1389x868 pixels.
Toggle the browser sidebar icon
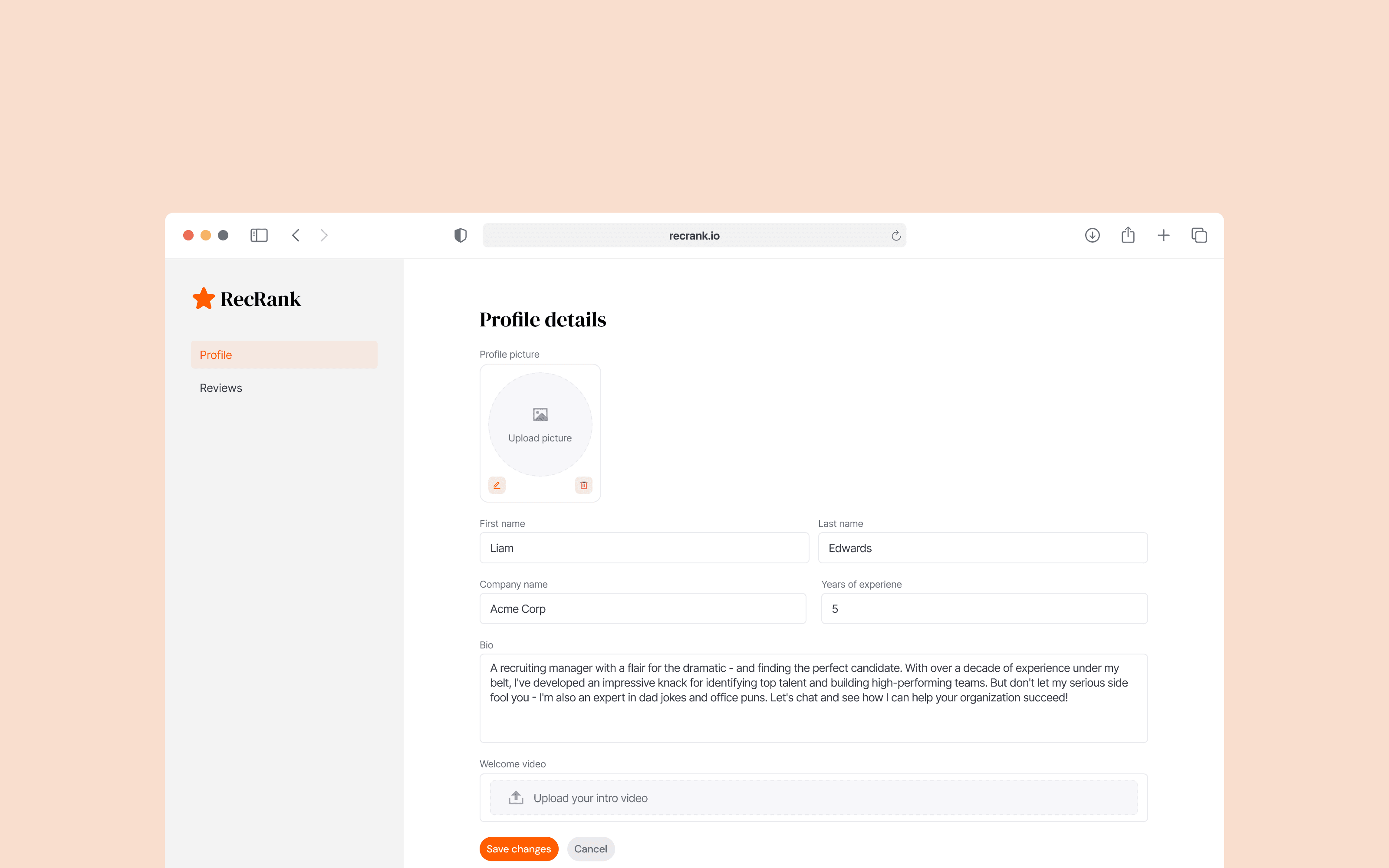coord(259,235)
